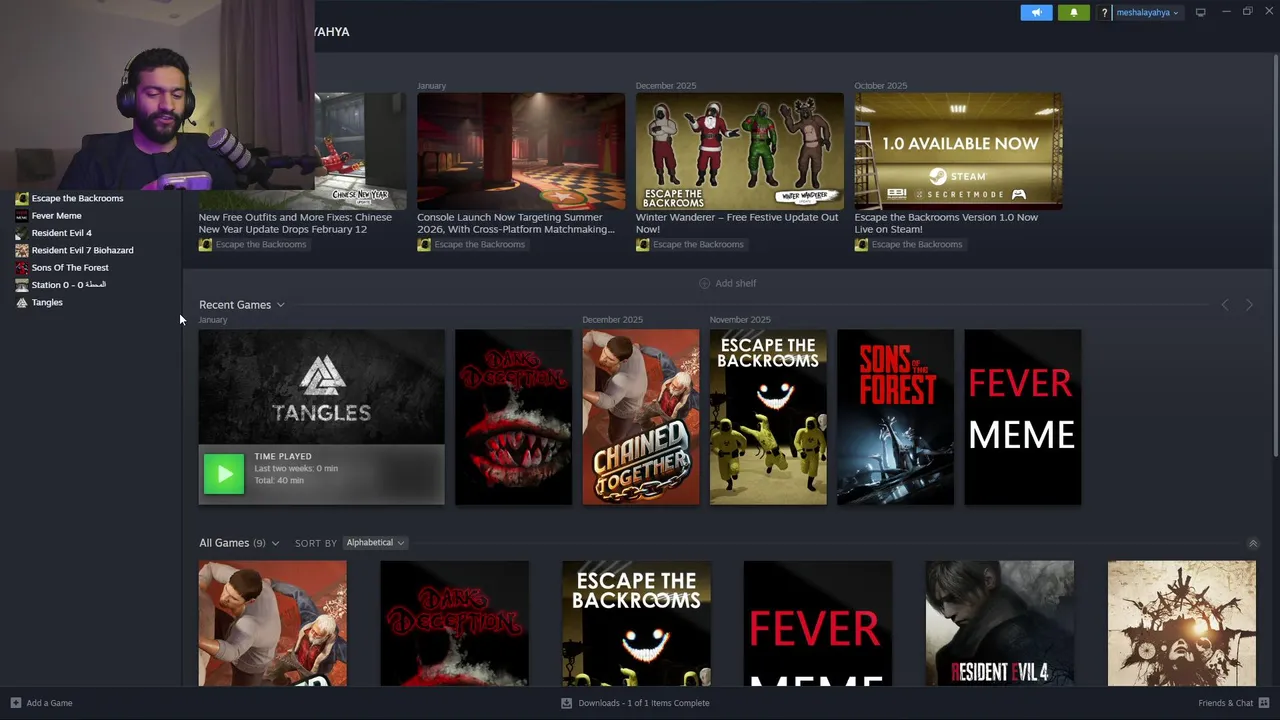Open the help question mark icon
Viewport: 1280px width, 720px height.
click(x=1104, y=13)
